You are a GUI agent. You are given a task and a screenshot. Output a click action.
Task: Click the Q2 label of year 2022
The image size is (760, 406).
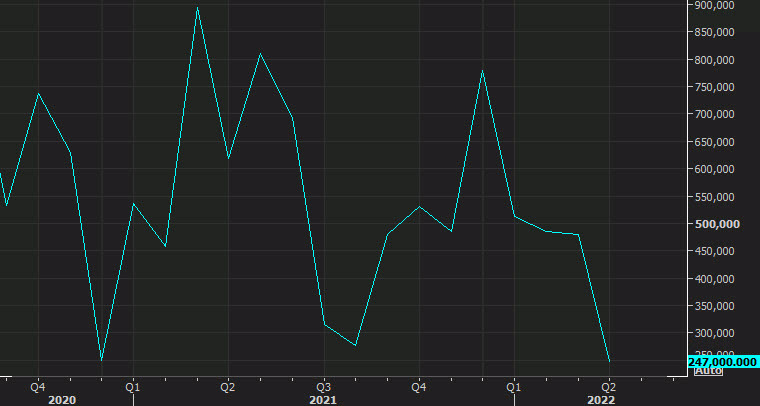point(609,388)
